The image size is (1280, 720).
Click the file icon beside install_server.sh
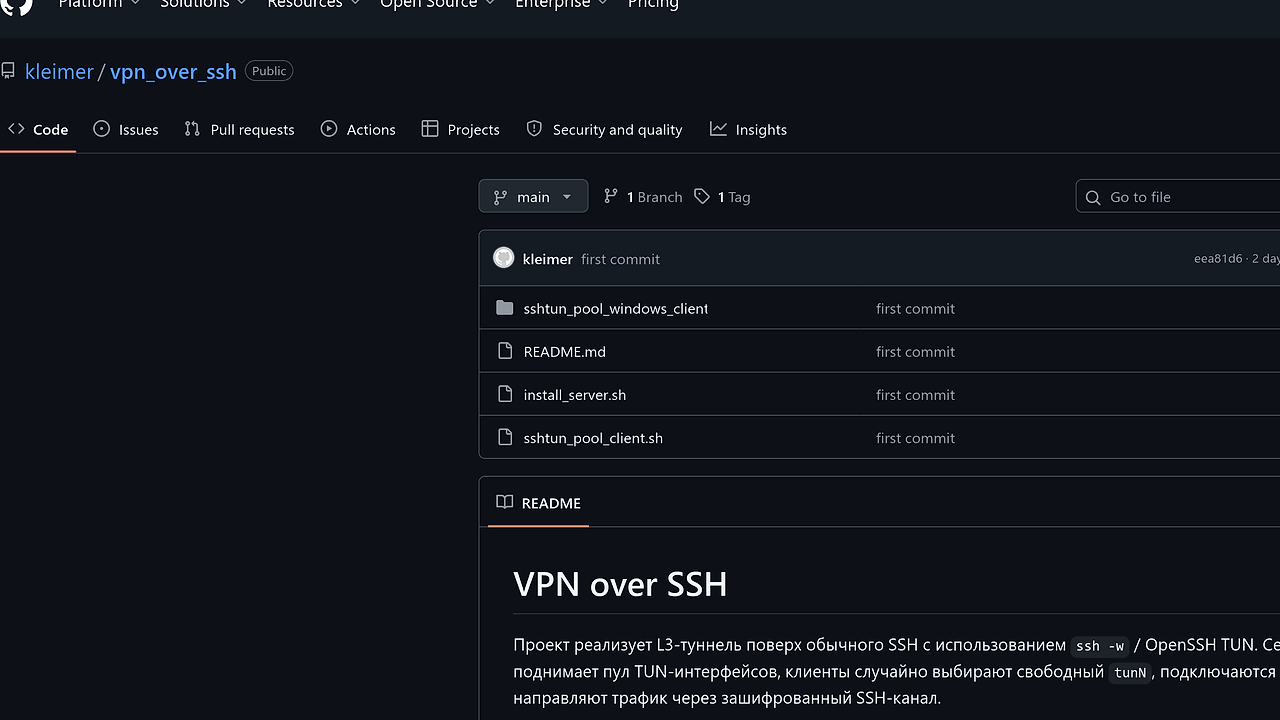504,394
